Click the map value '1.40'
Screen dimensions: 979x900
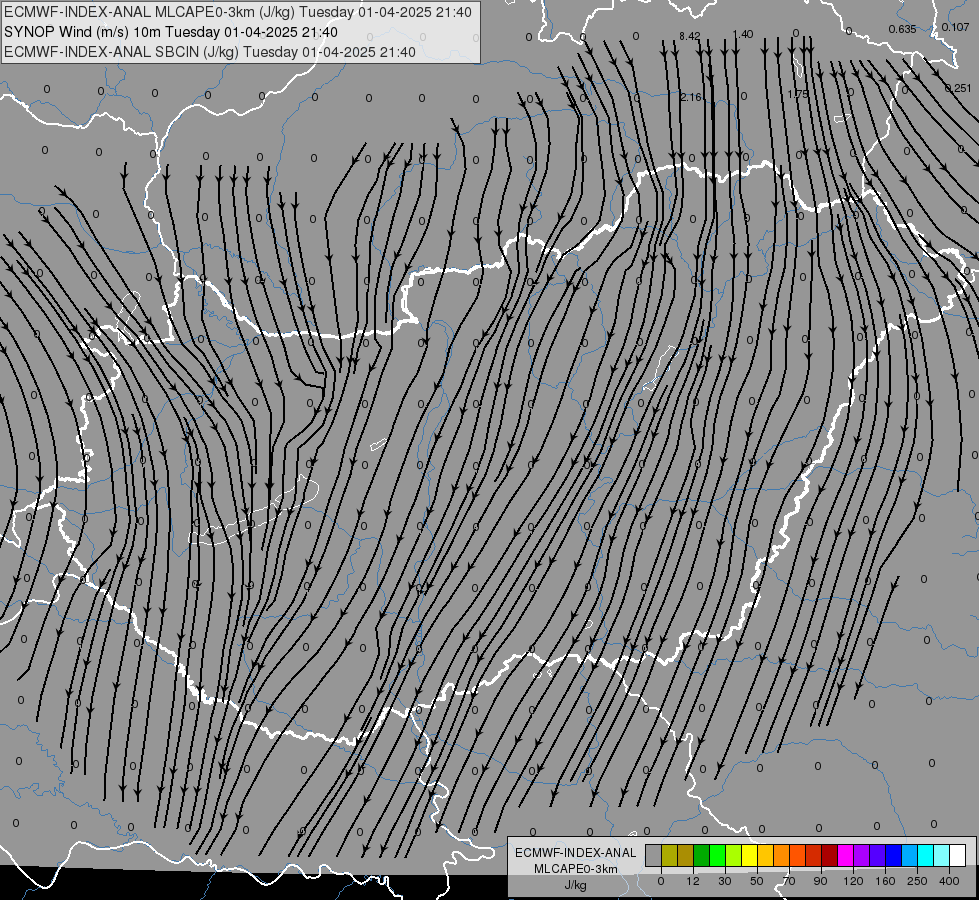(x=743, y=34)
